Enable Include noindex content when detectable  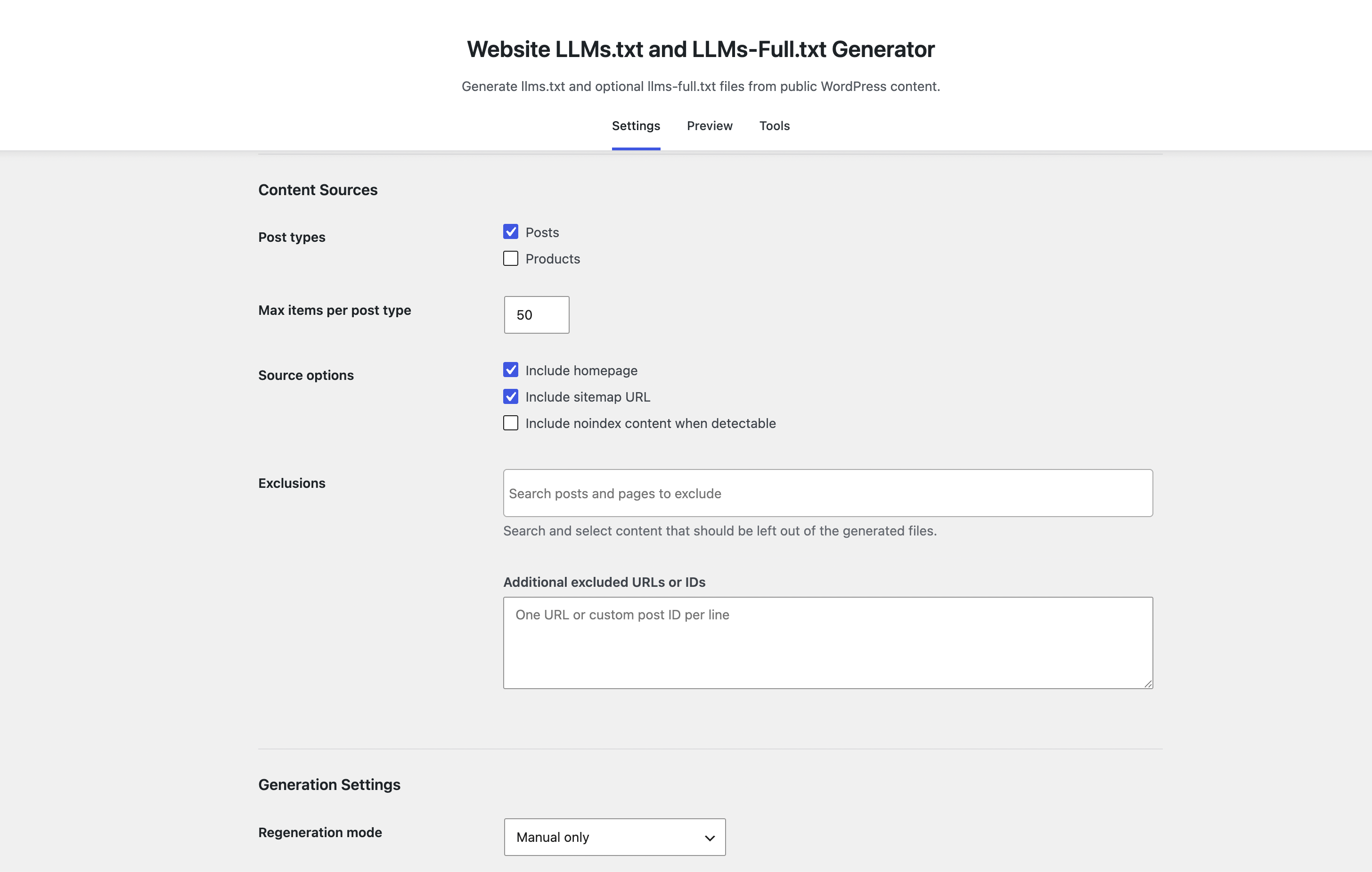click(x=511, y=423)
